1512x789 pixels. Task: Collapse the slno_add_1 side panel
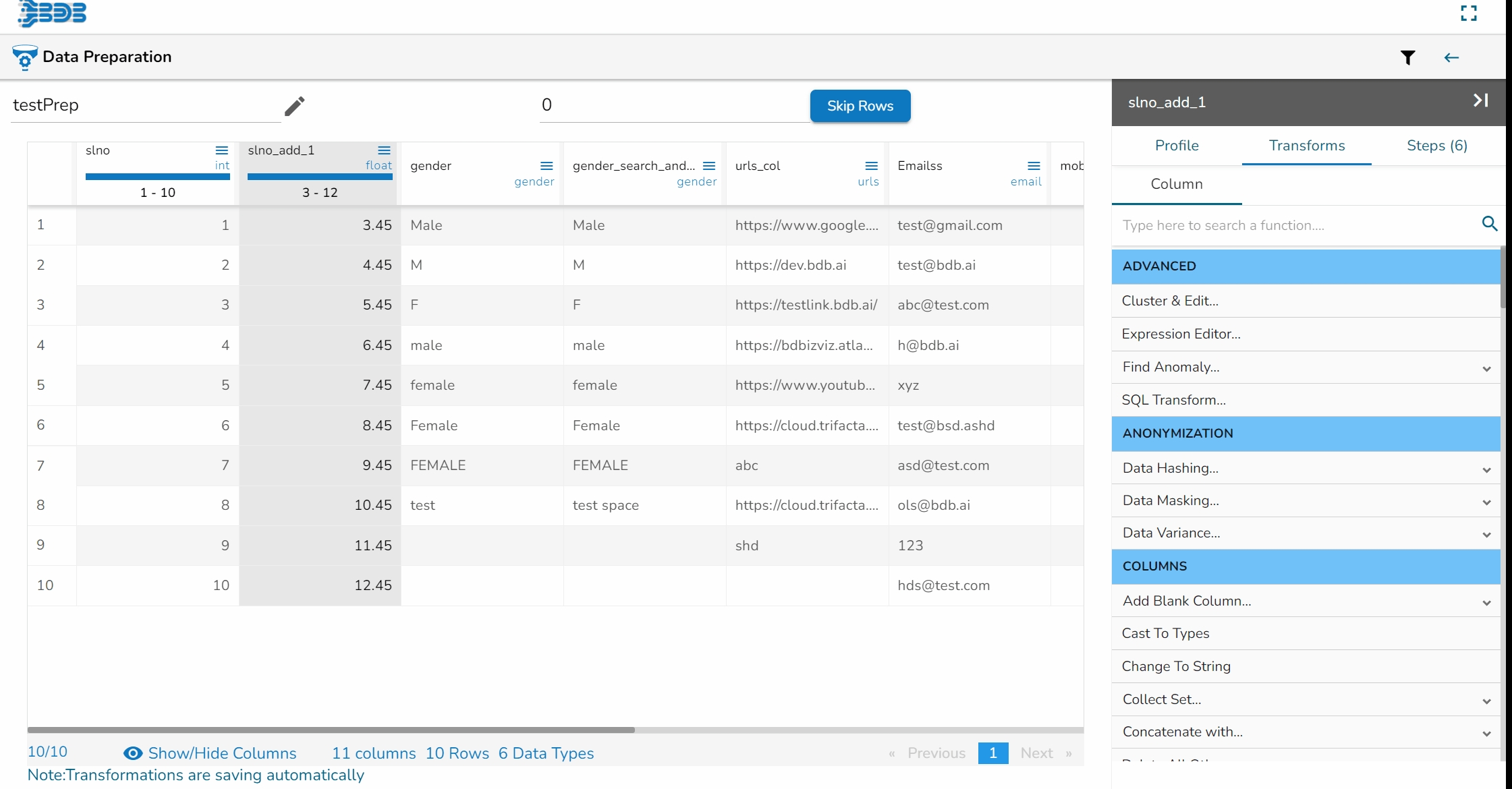(1480, 100)
